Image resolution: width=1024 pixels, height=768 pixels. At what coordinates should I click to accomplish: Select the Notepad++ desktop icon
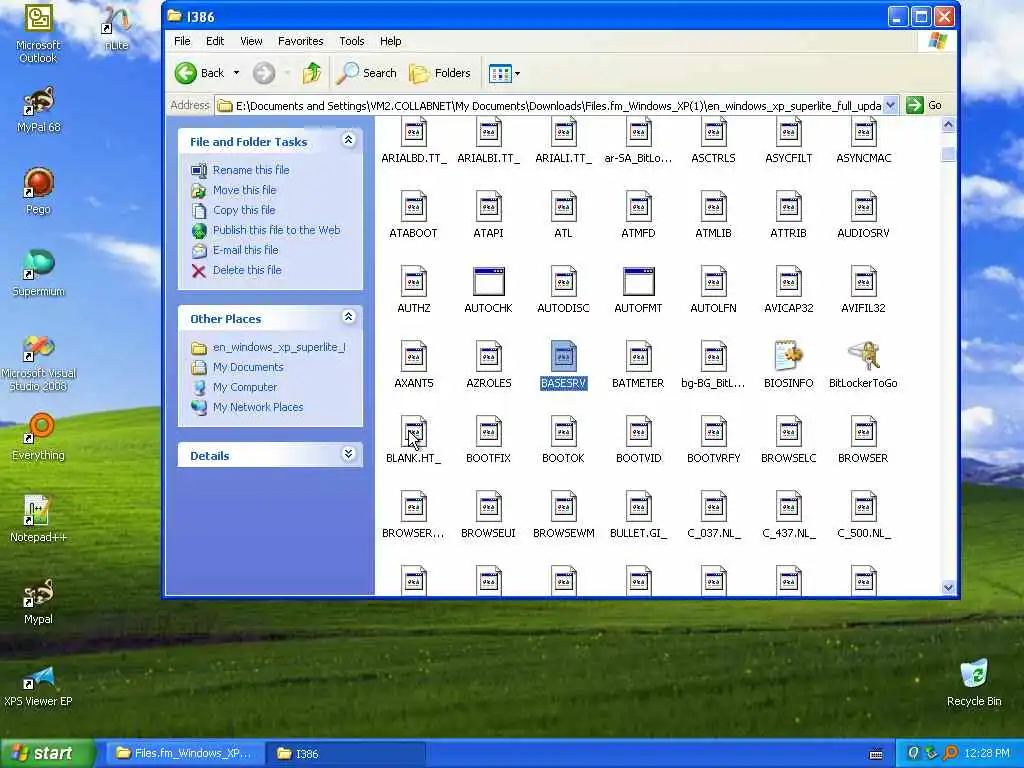[x=38, y=519]
